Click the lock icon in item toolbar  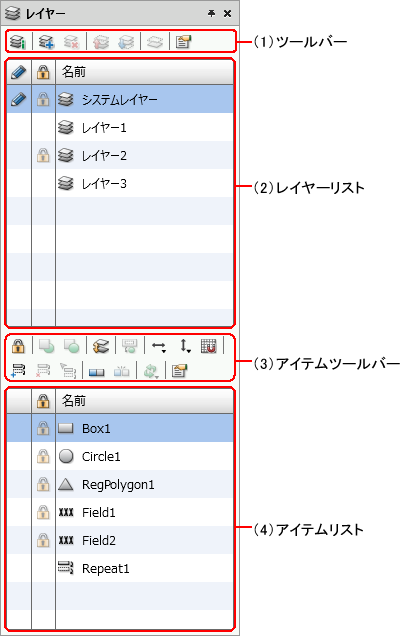(x=18, y=346)
